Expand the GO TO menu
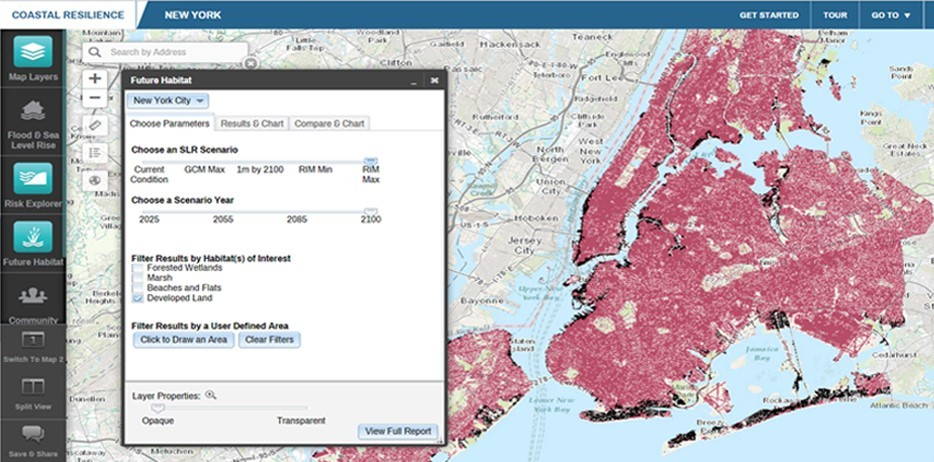This screenshot has height=462, width=934. tap(891, 15)
